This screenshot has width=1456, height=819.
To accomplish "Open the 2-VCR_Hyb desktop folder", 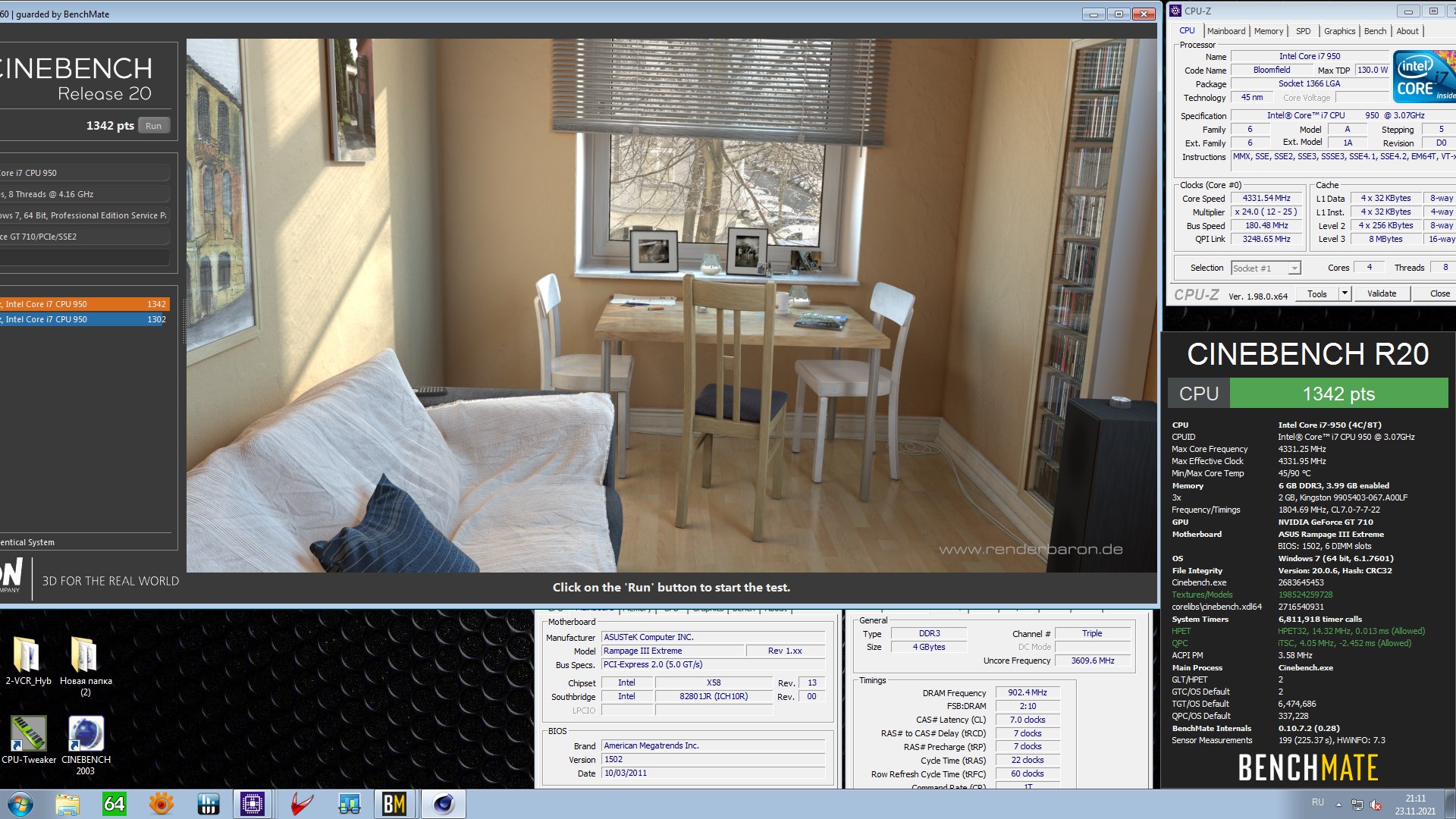I will point(28,661).
